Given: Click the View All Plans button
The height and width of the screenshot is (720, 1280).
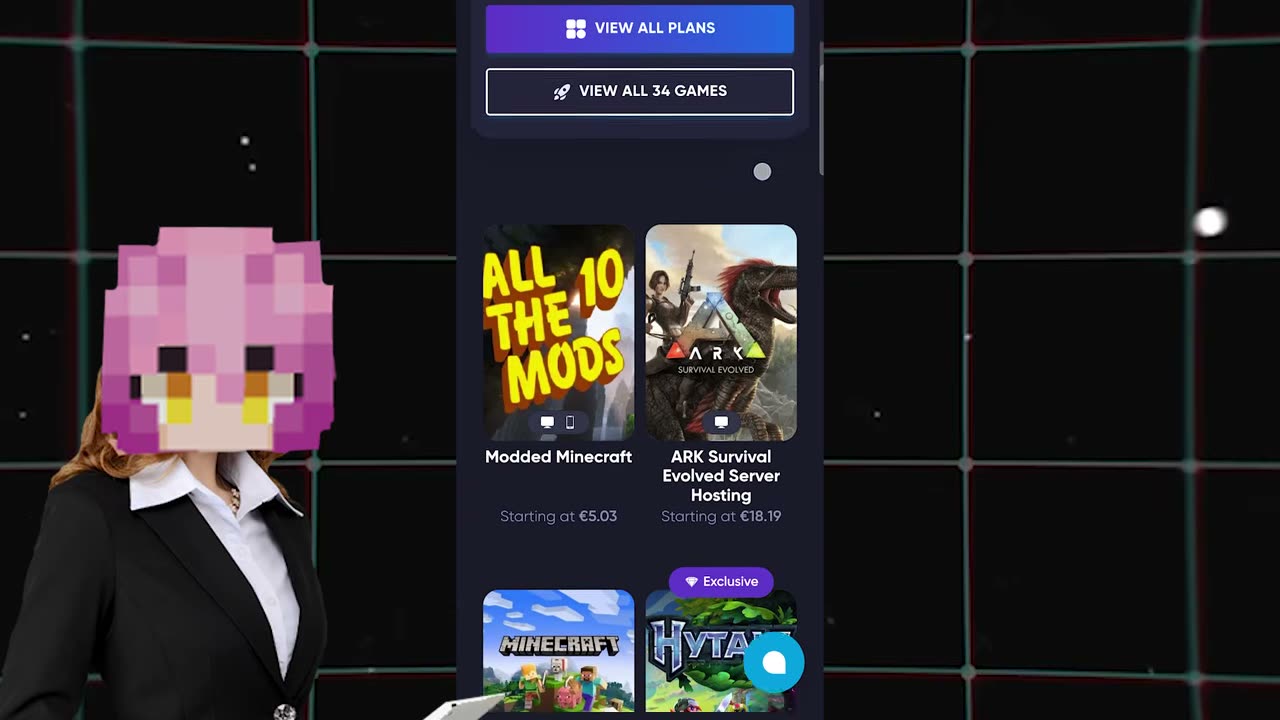Looking at the screenshot, I should [640, 29].
